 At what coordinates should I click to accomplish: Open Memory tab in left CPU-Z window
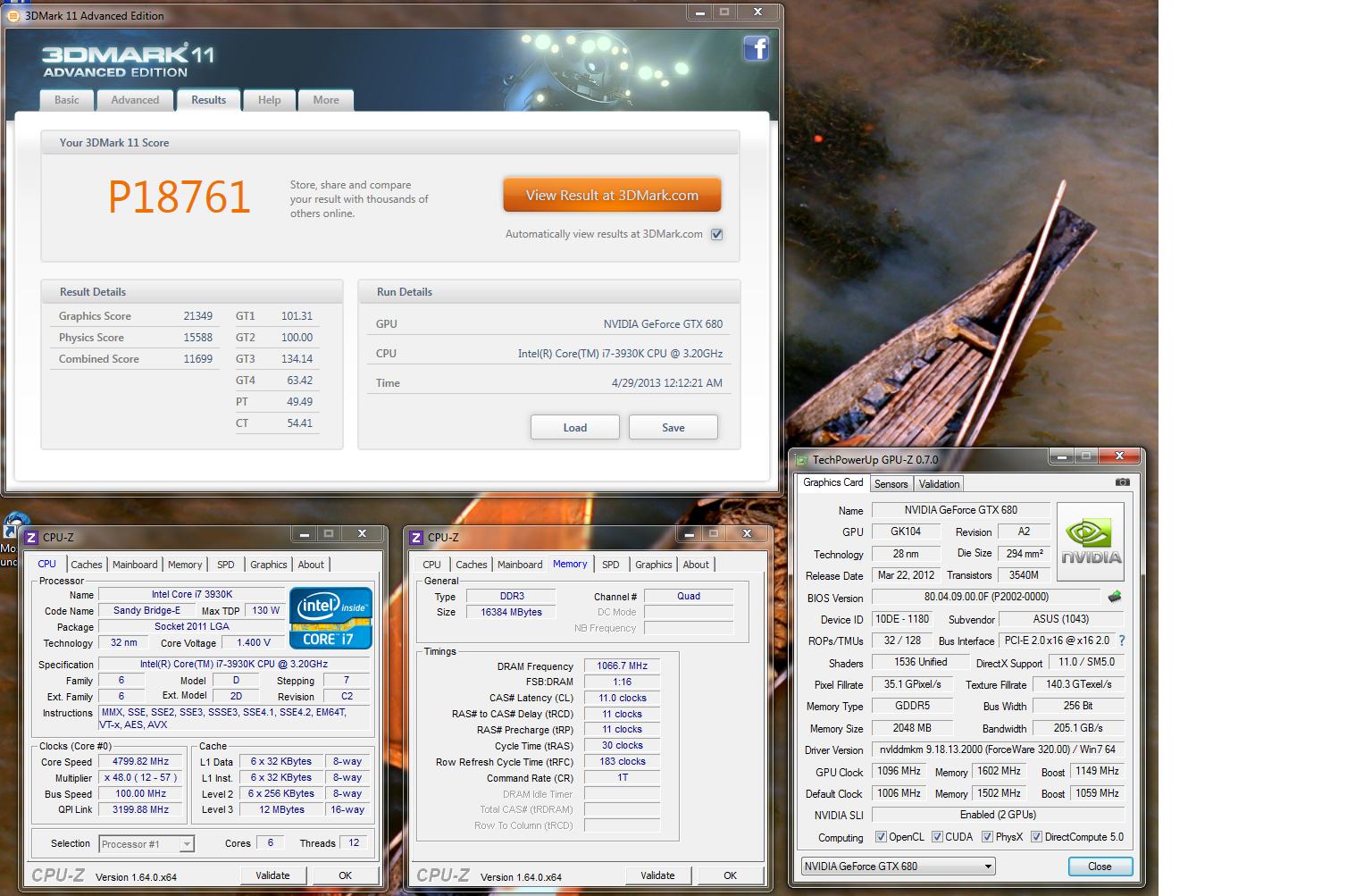[x=185, y=565]
